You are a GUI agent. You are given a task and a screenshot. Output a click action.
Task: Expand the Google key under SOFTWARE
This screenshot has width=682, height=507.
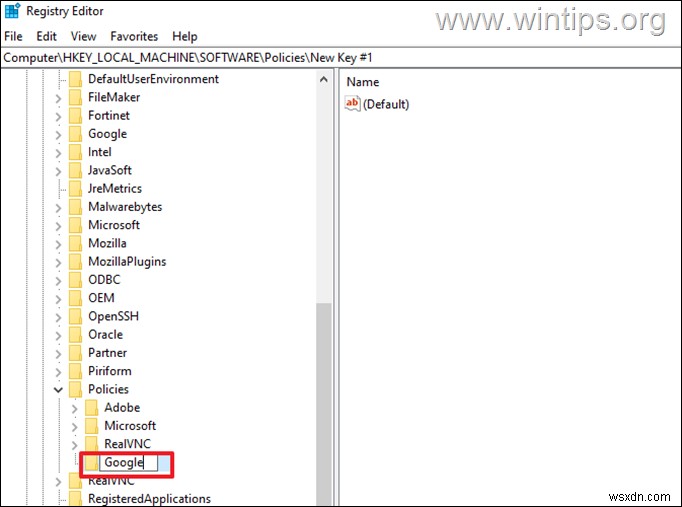click(58, 135)
